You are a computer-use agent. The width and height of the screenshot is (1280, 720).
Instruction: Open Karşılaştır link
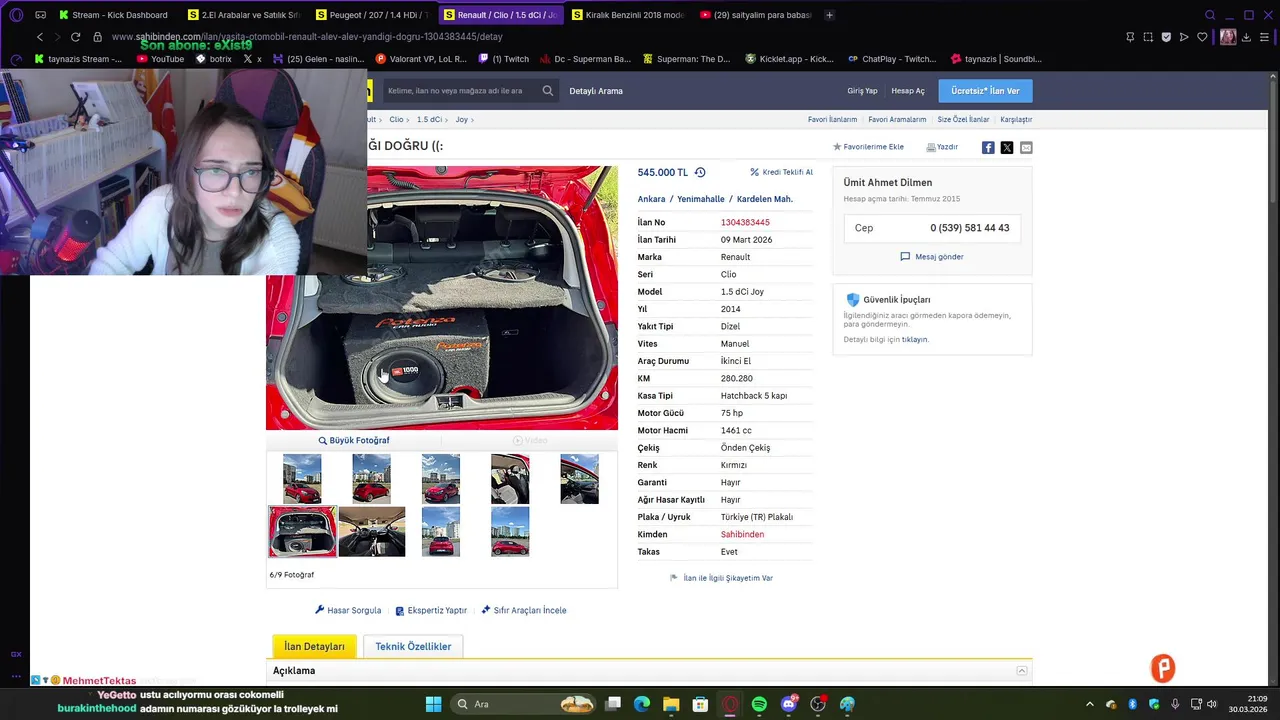point(1016,120)
